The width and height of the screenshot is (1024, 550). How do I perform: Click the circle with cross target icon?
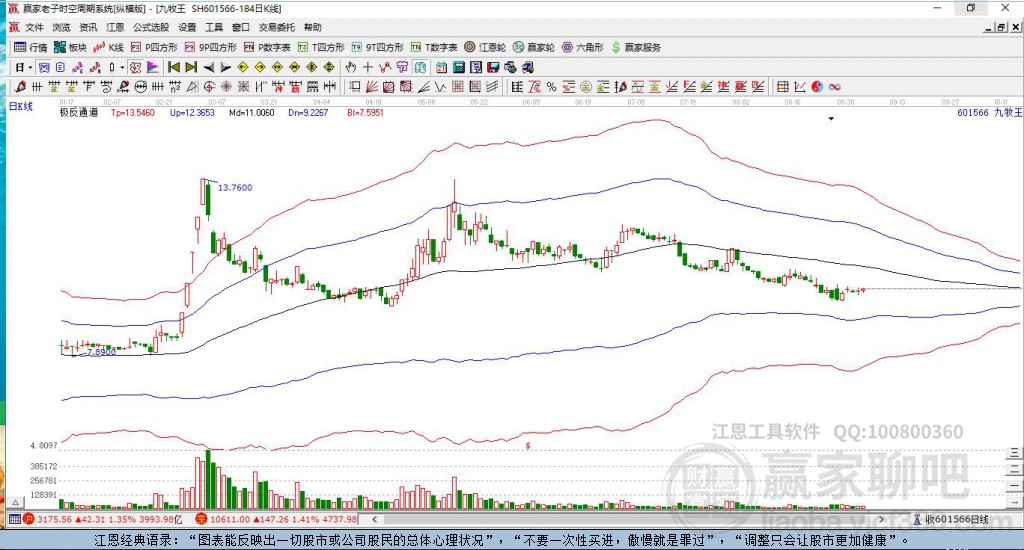coord(209,87)
